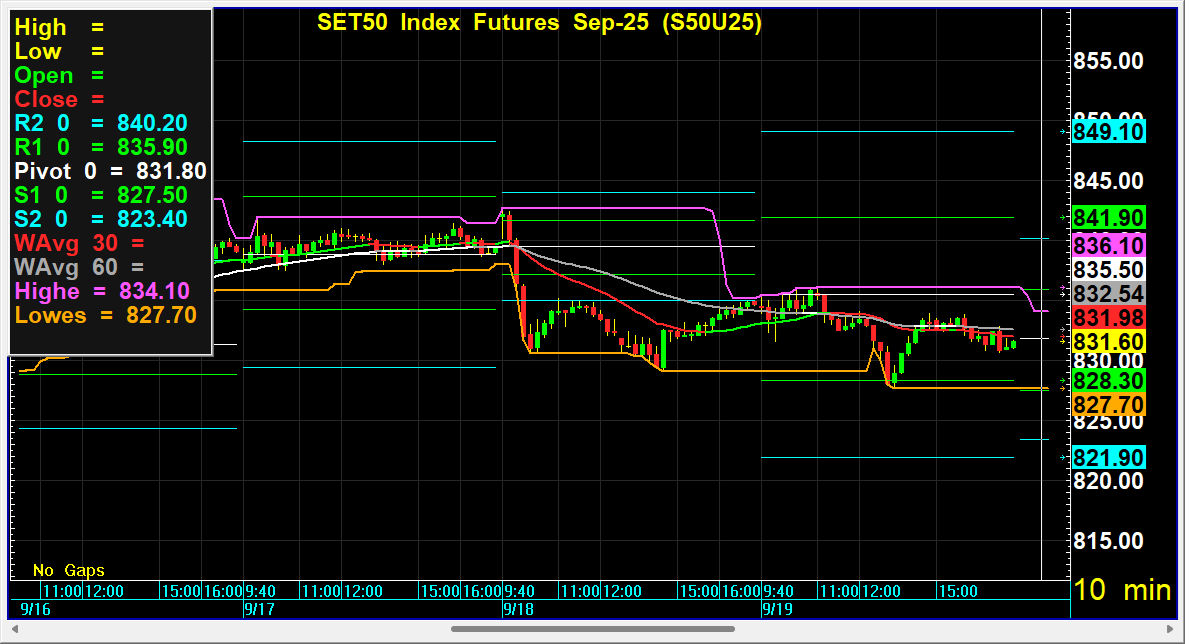The width and height of the screenshot is (1185, 644).
Task: Click the 815.00 price axis label
Action: tap(1109, 541)
